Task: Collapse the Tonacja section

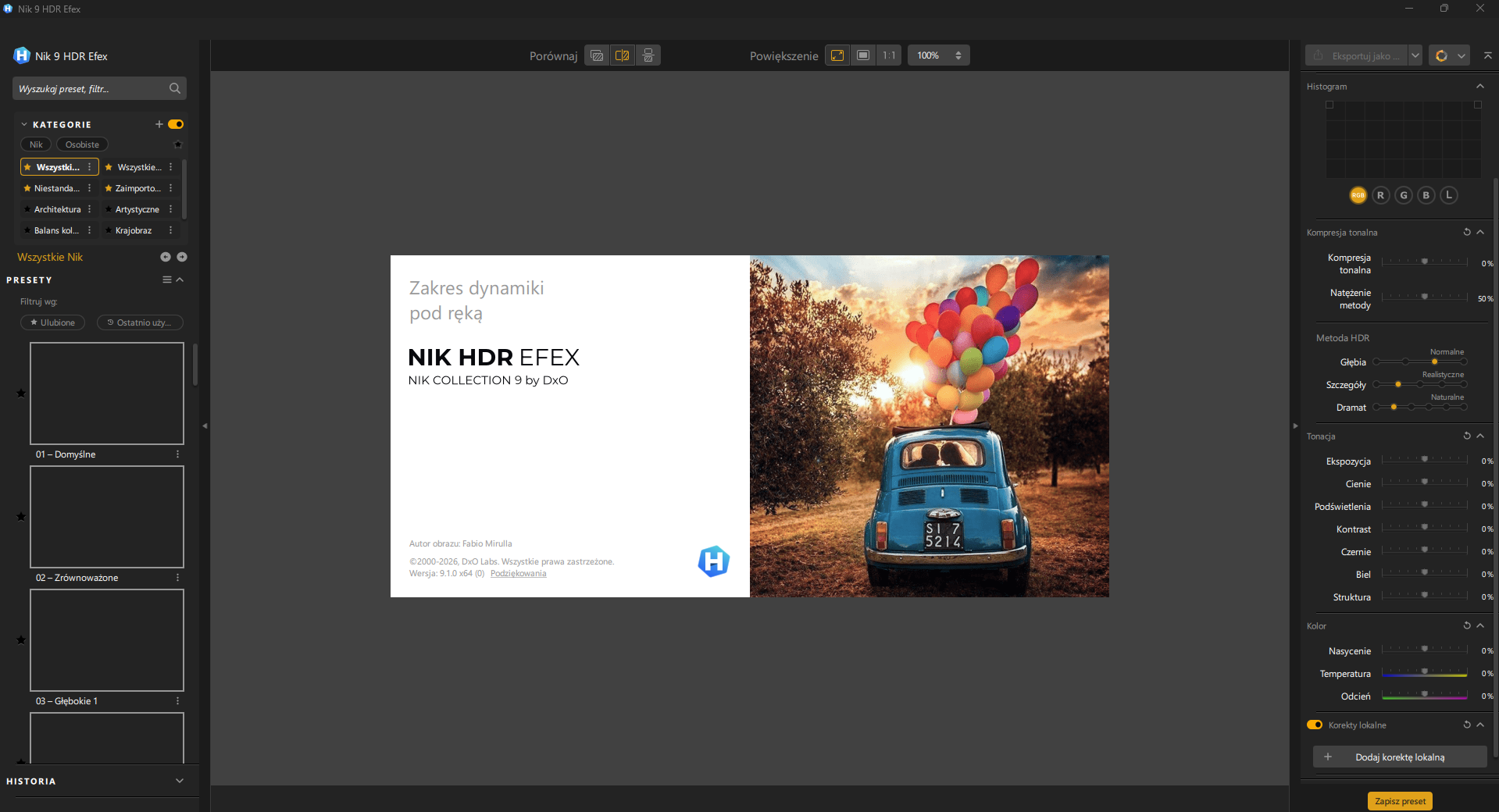Action: (1480, 436)
